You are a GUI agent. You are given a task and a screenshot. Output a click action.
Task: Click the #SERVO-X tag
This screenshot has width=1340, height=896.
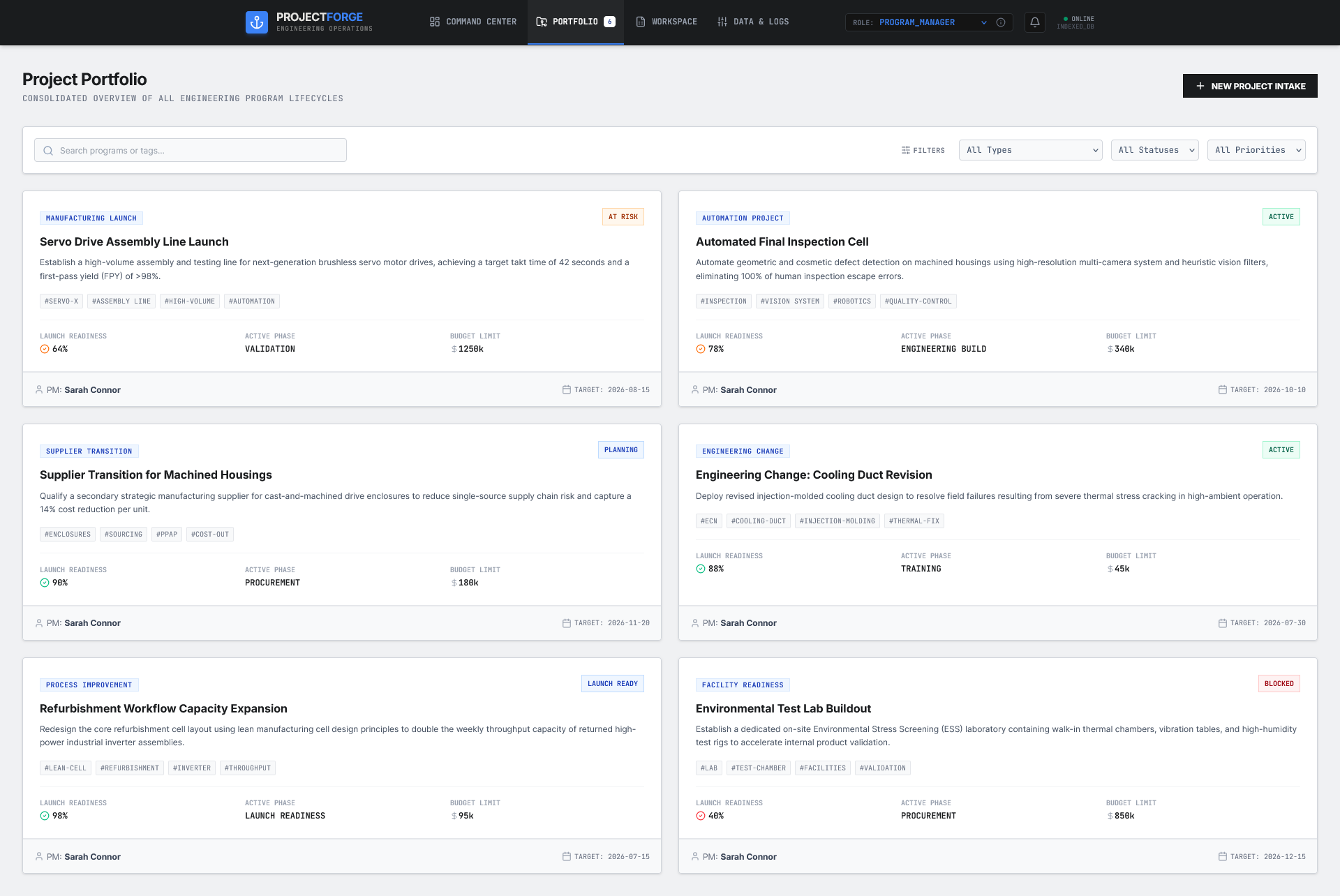[61, 301]
